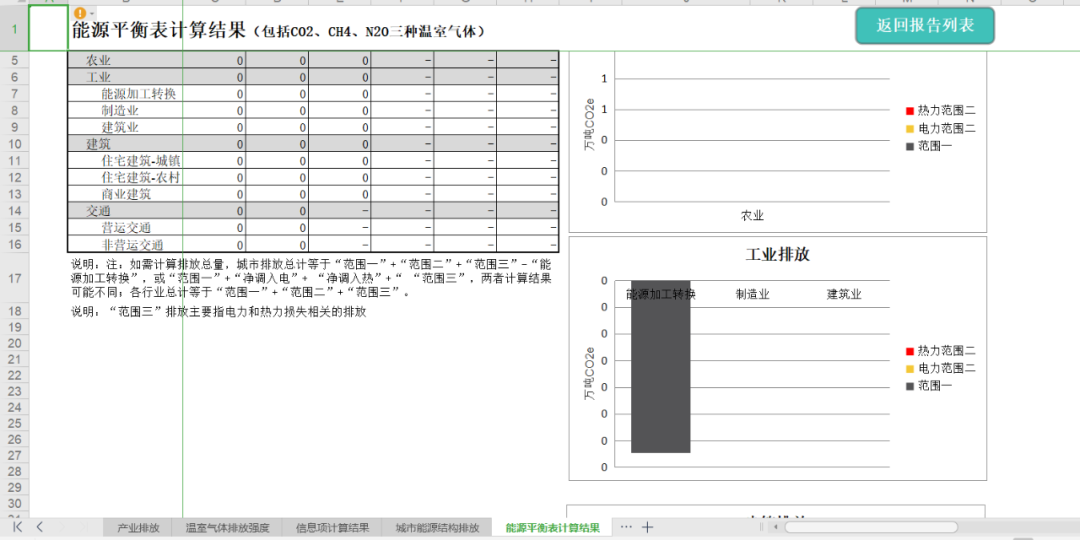Click 万吨CO2e axis title in 工业排放 chart
Screen dimensions: 1080x540
click(590, 375)
